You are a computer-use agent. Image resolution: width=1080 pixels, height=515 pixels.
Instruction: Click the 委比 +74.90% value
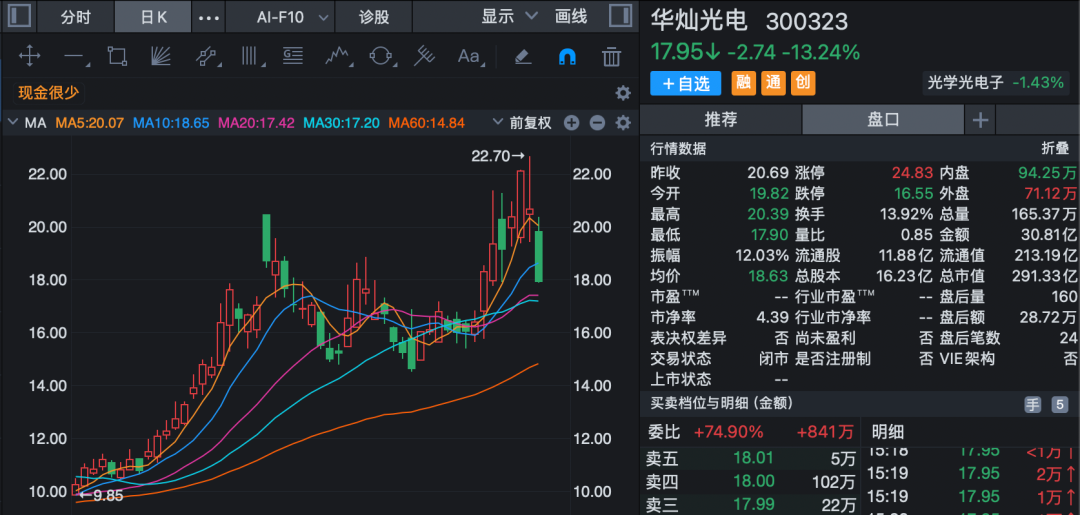pyautogui.click(x=728, y=432)
